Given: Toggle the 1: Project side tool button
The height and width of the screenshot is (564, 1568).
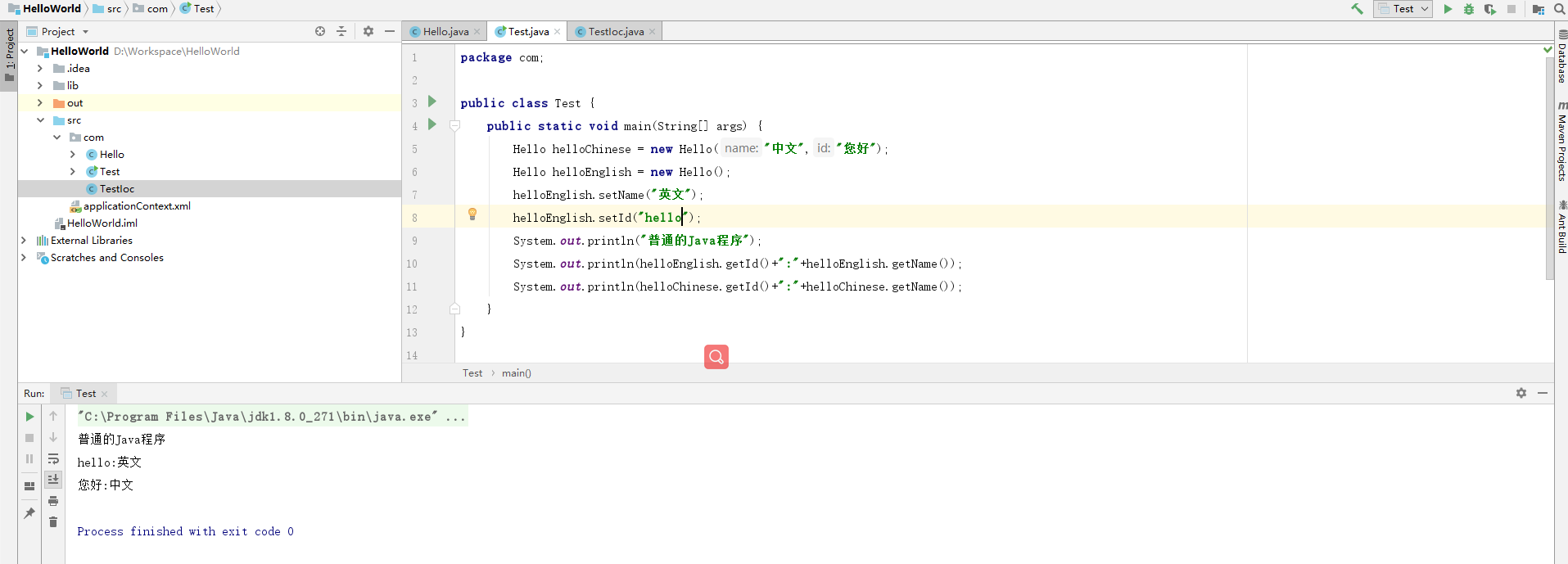Looking at the screenshot, I should pyautogui.click(x=9, y=55).
